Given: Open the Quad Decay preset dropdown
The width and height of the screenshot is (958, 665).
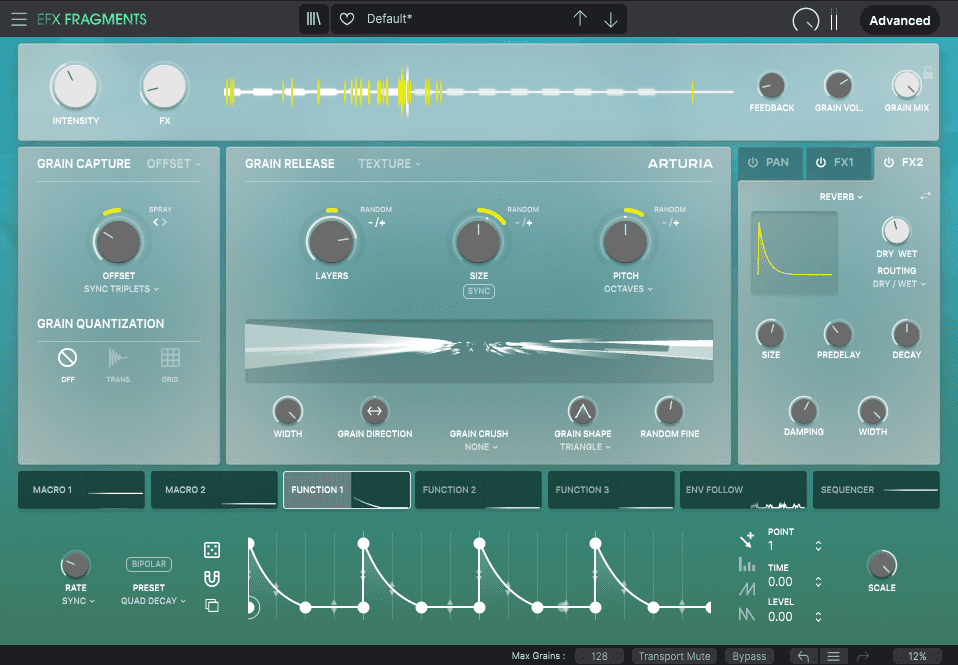Looking at the screenshot, I should click(x=153, y=601).
